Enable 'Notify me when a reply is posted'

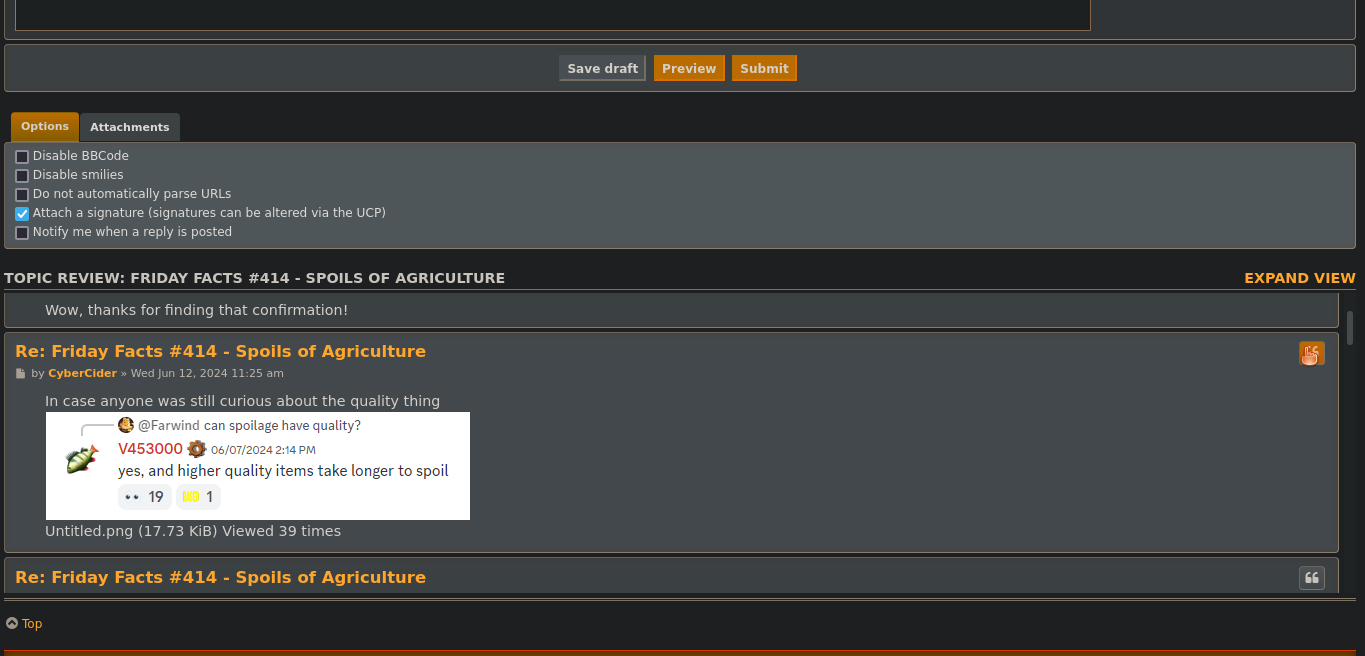point(22,233)
